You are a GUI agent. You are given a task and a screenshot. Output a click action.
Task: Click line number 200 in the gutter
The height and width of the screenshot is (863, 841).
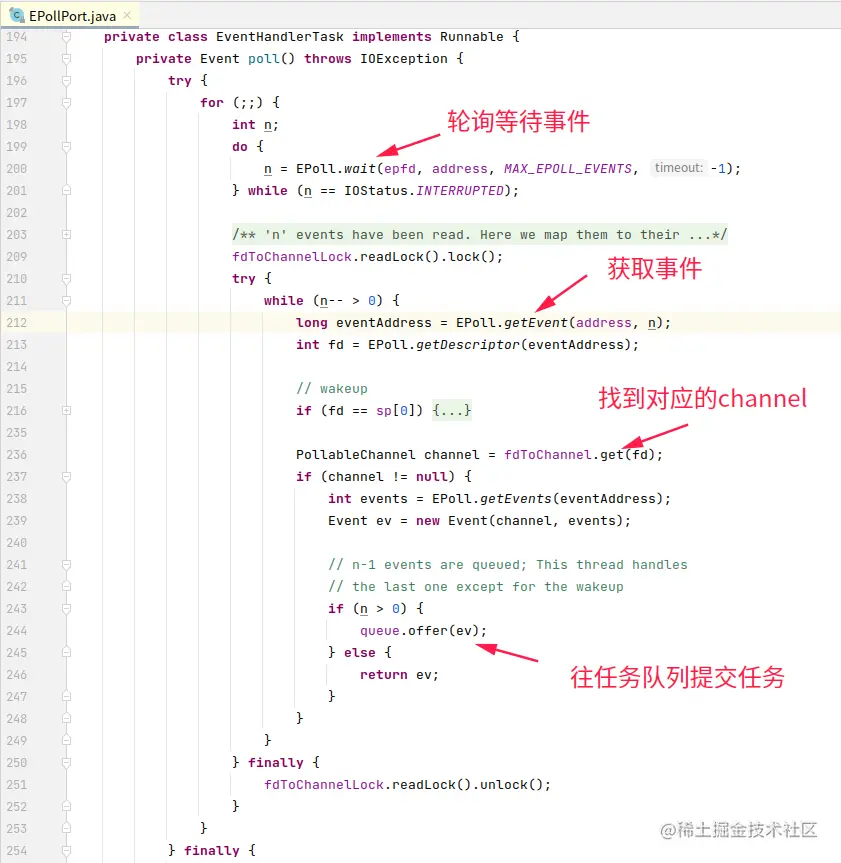17,169
